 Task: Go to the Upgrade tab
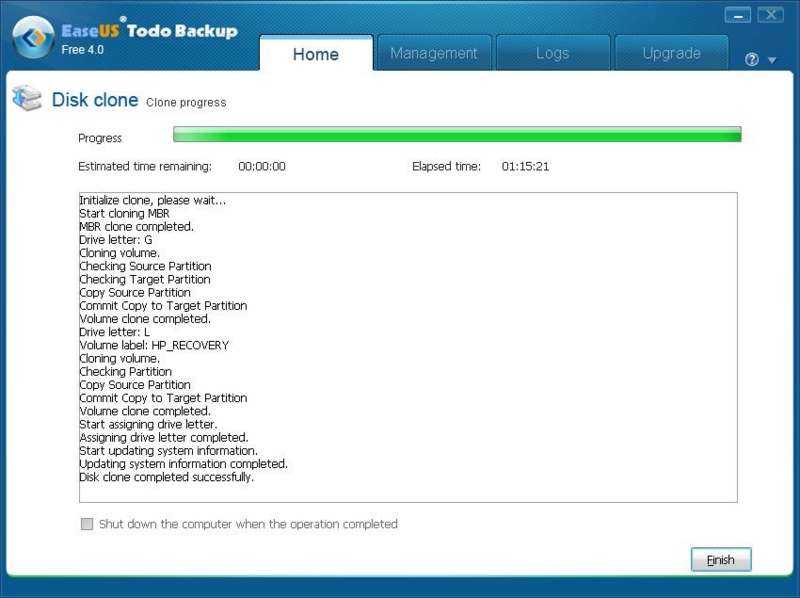point(671,53)
